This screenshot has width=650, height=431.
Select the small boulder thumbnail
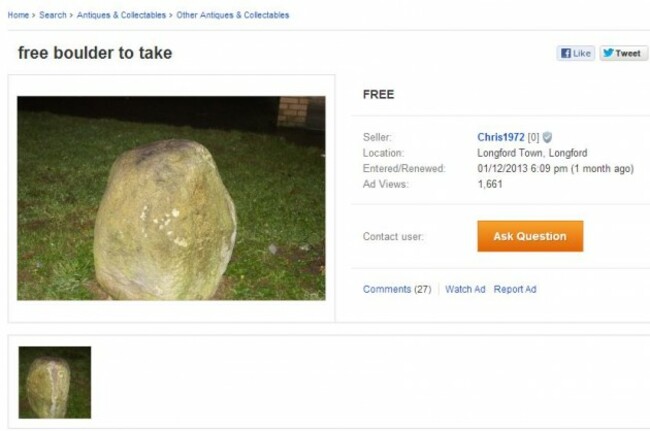point(55,383)
